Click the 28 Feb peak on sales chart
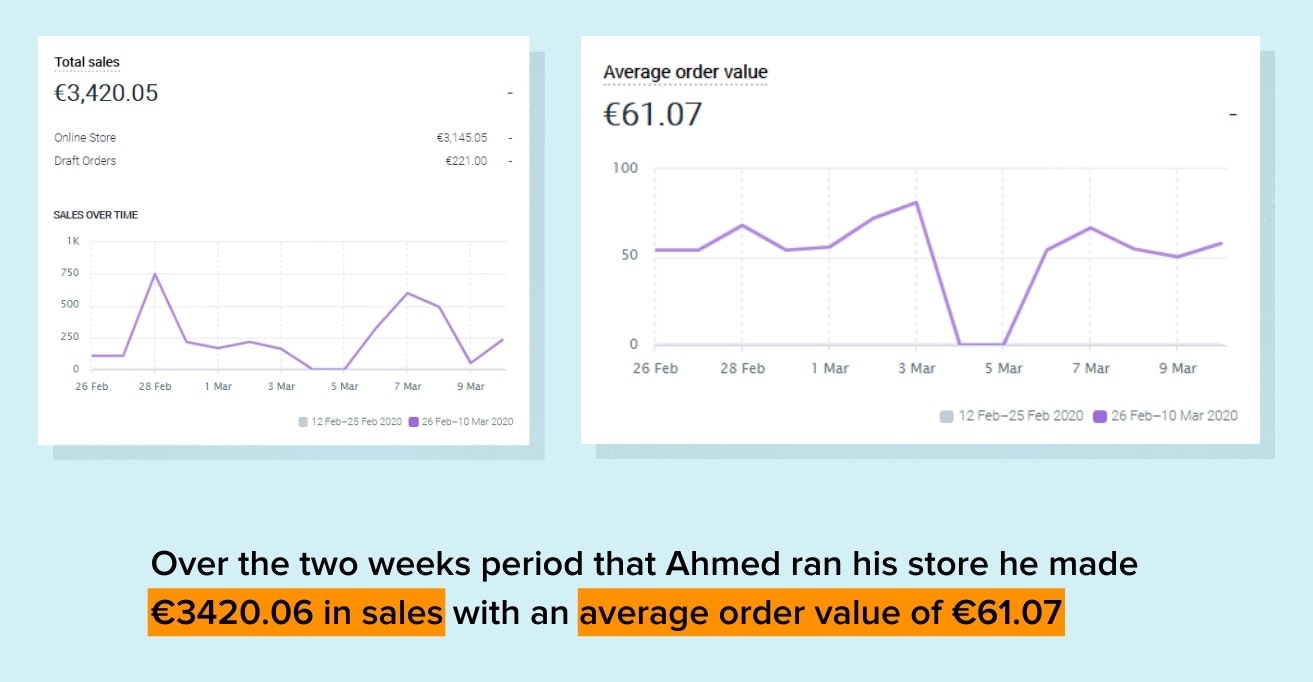The width and height of the screenshot is (1313, 682). tap(155, 274)
